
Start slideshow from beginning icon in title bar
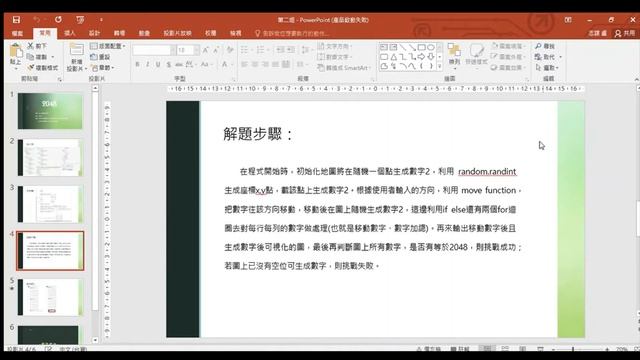coord(80,20)
